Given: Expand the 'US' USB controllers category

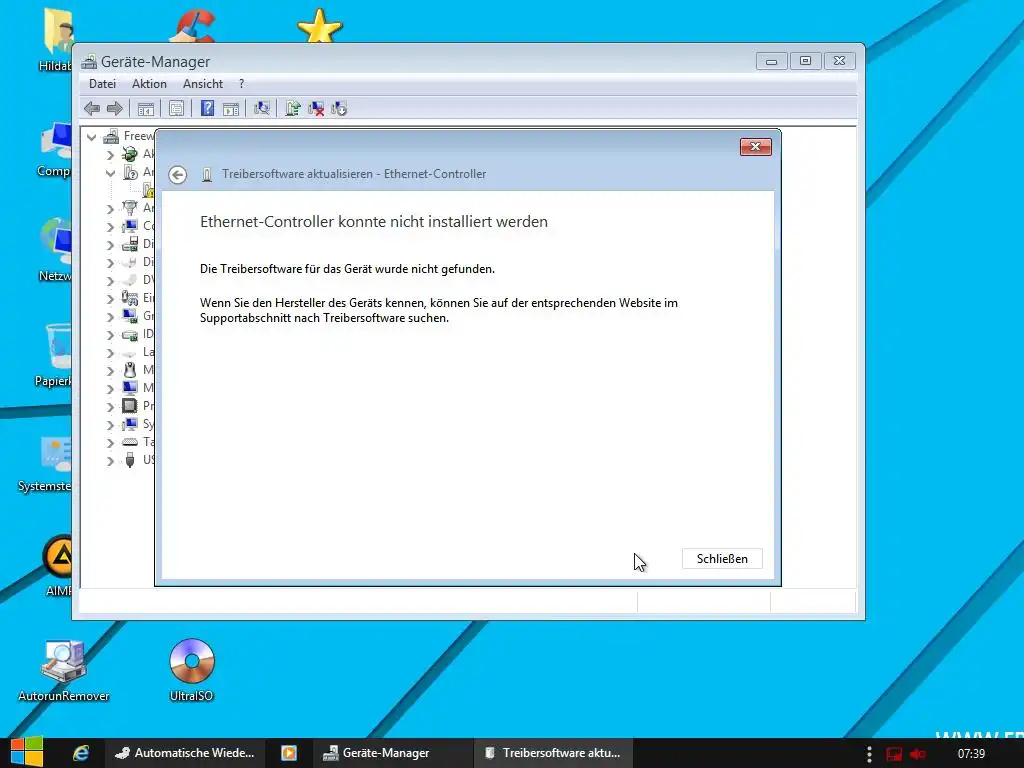Looking at the screenshot, I should [110, 461].
